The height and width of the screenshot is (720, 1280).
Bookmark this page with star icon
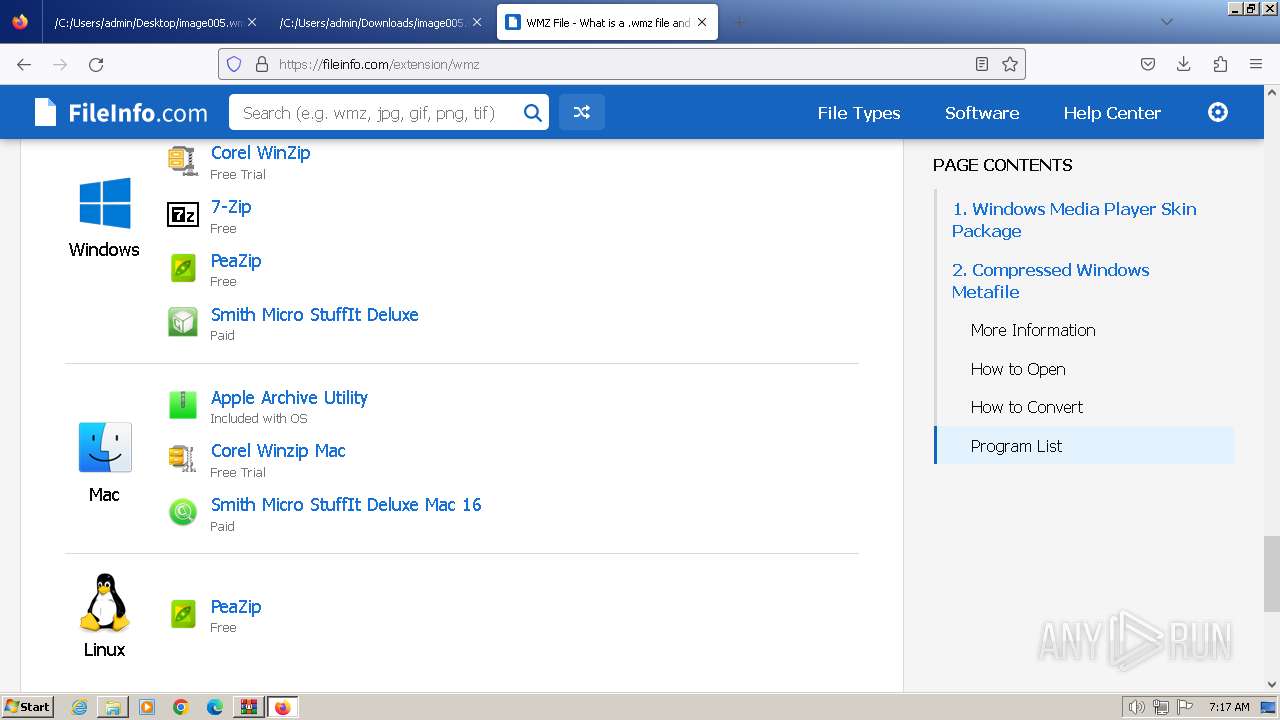coord(1010,64)
